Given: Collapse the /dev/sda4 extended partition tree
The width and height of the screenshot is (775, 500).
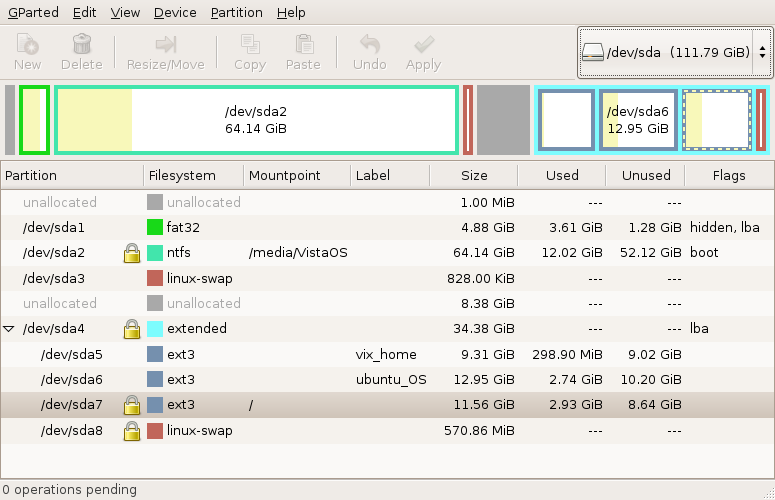Looking at the screenshot, I should point(9,329).
